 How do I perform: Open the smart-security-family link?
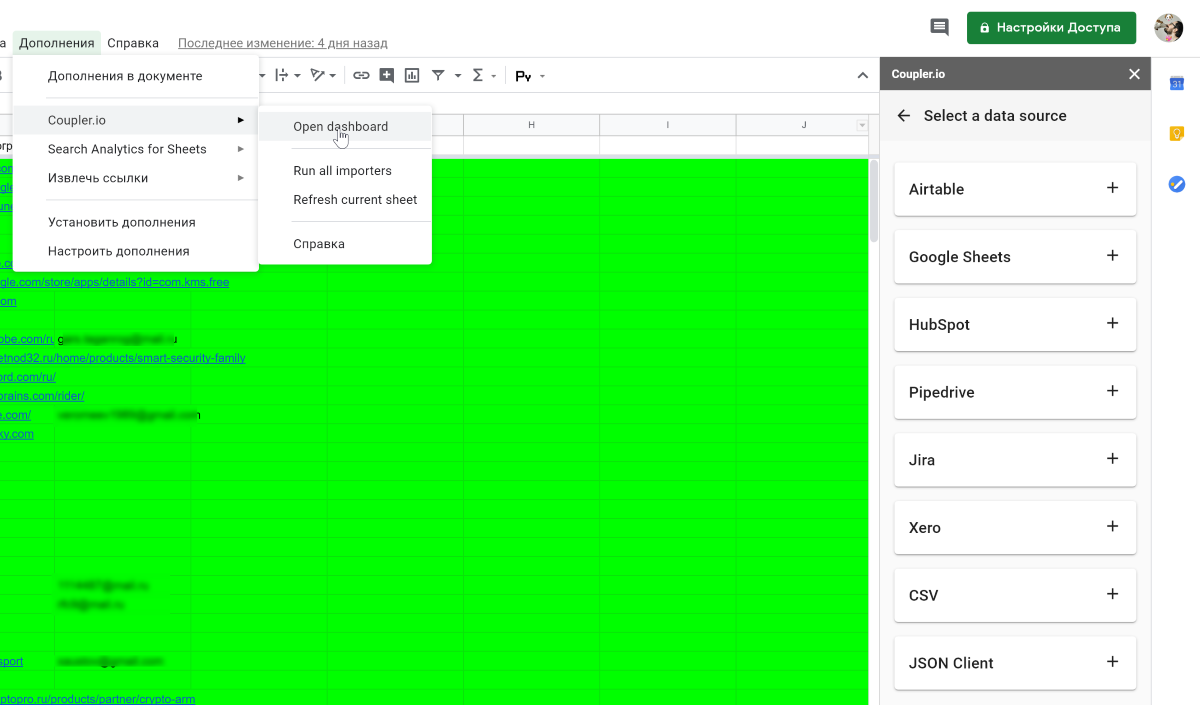pos(122,358)
